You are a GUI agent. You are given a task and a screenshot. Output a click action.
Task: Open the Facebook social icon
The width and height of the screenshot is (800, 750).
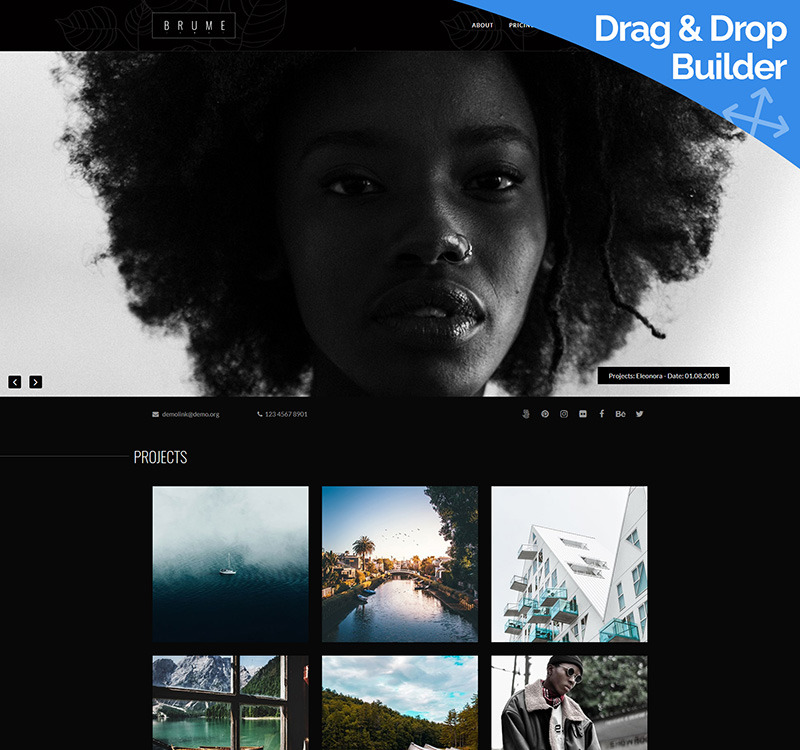point(602,414)
